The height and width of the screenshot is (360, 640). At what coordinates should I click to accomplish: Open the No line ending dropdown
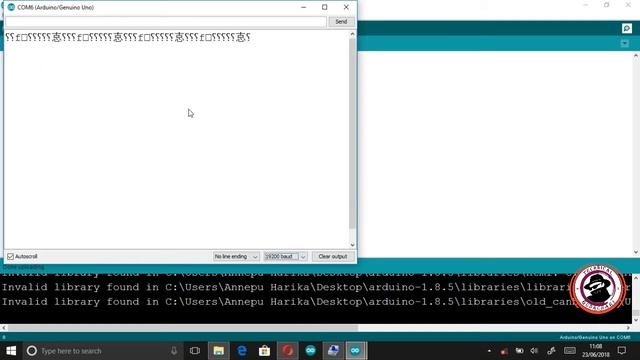tap(236, 256)
